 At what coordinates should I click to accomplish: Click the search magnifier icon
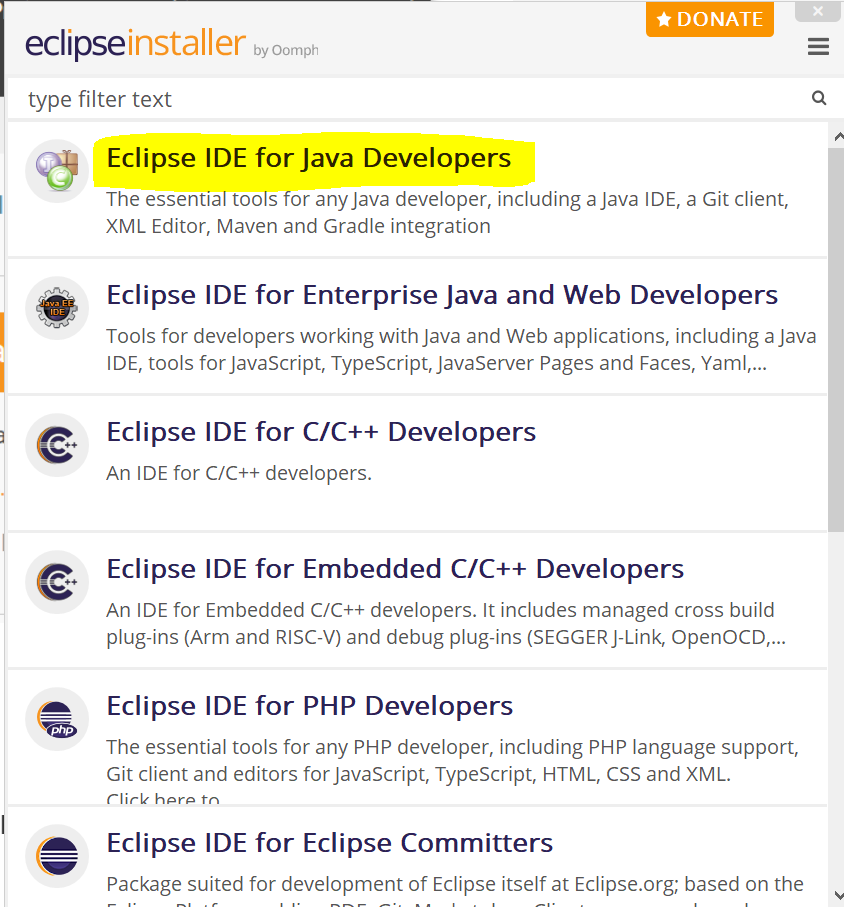[819, 98]
